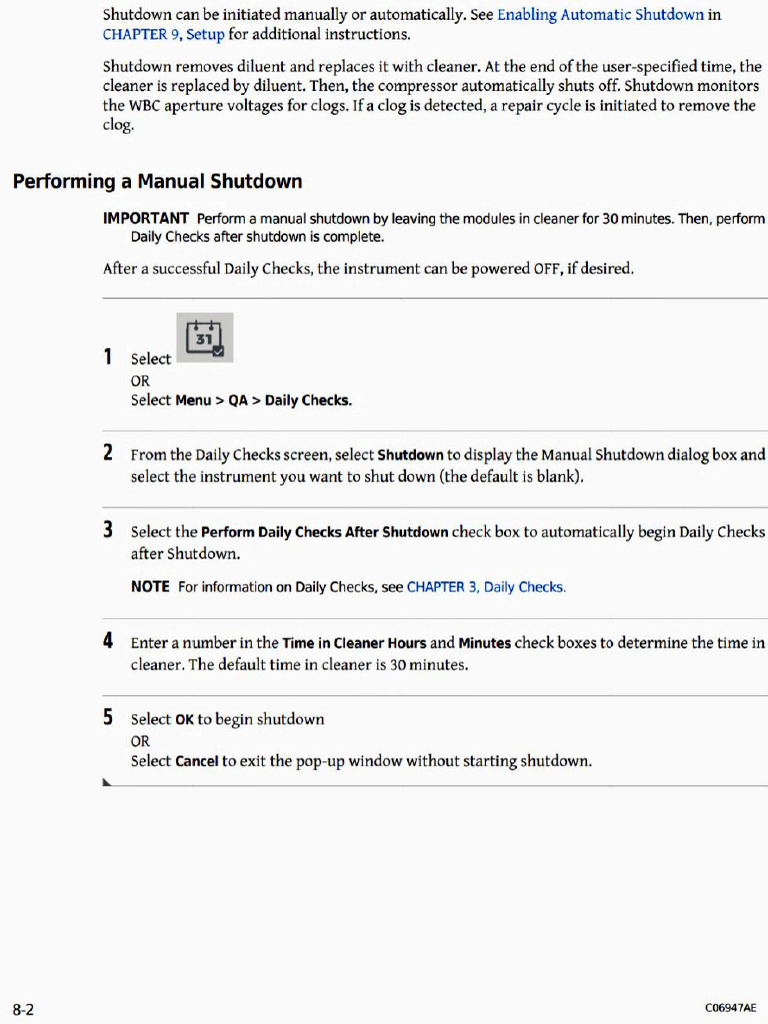
Task: Click the bold NOTE label in step 3
Action: [x=150, y=586]
